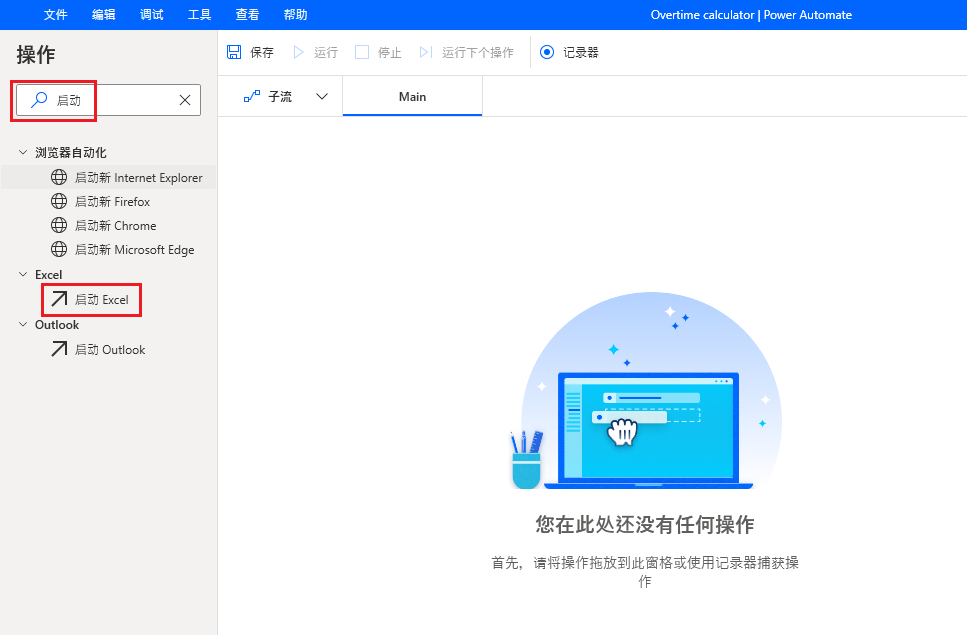
Task: Switch to the Main tab
Action: (x=412, y=96)
